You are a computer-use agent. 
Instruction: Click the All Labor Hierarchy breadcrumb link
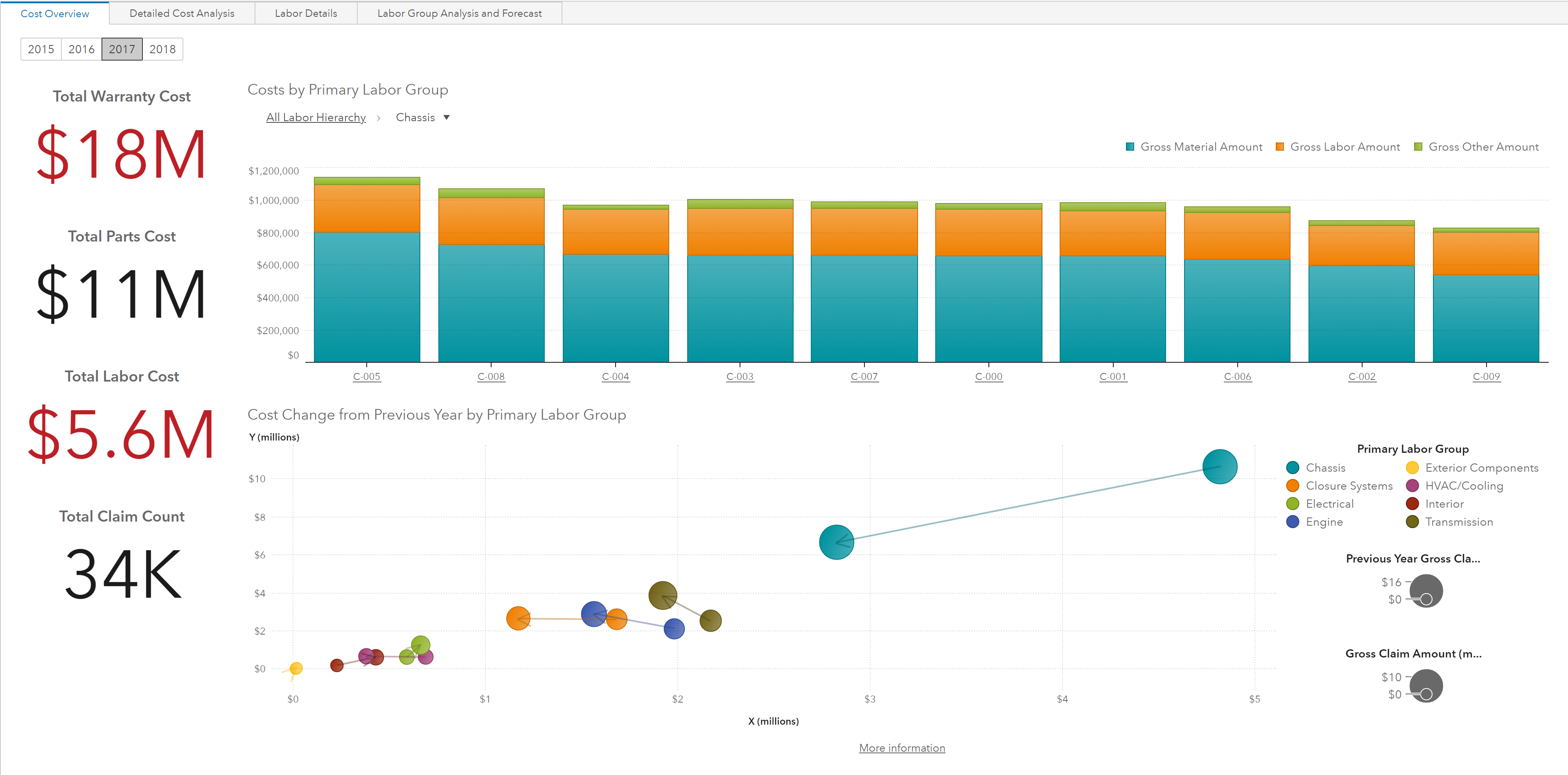tap(316, 117)
